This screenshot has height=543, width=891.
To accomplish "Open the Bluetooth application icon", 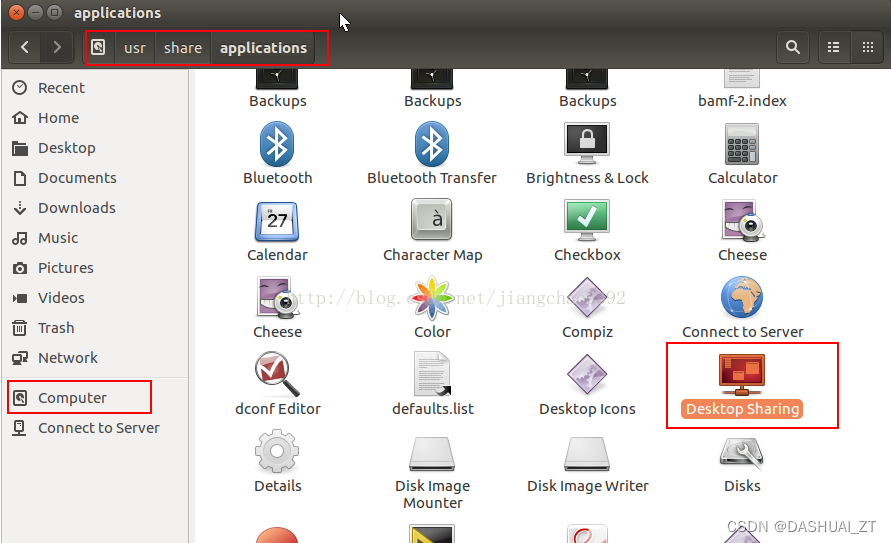I will (x=277, y=144).
